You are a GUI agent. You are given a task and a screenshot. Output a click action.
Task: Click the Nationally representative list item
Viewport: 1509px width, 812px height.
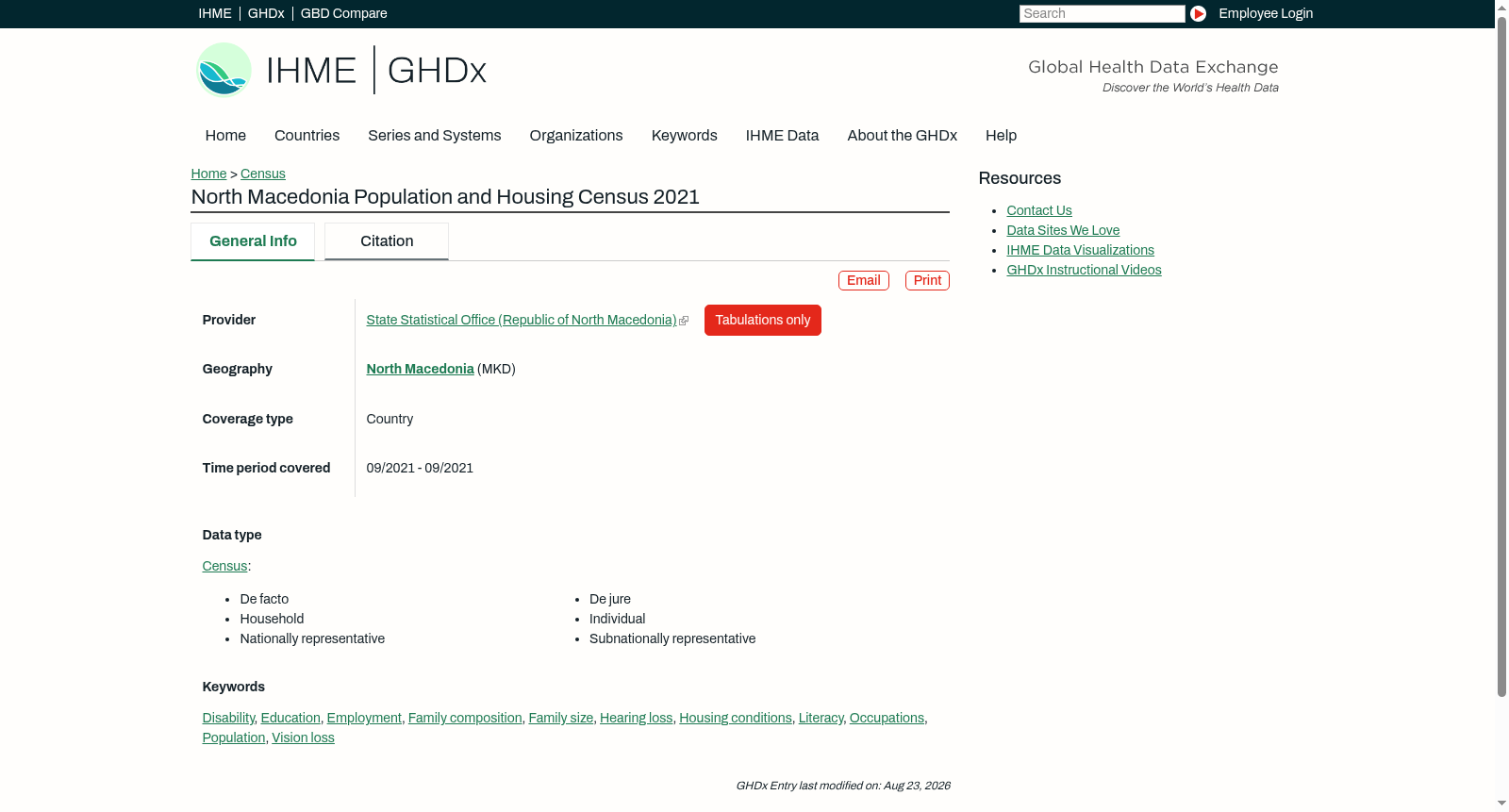(312, 638)
